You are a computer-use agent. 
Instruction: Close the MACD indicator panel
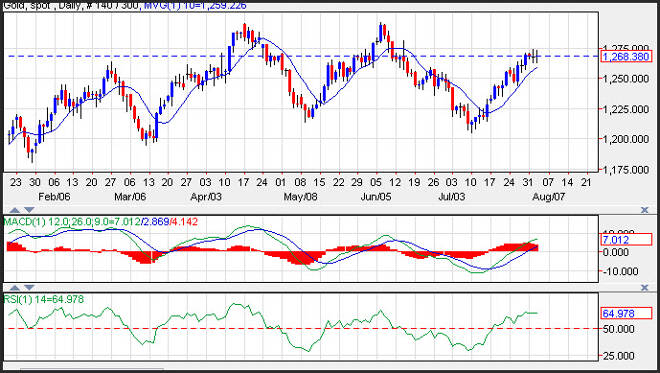pos(644,210)
